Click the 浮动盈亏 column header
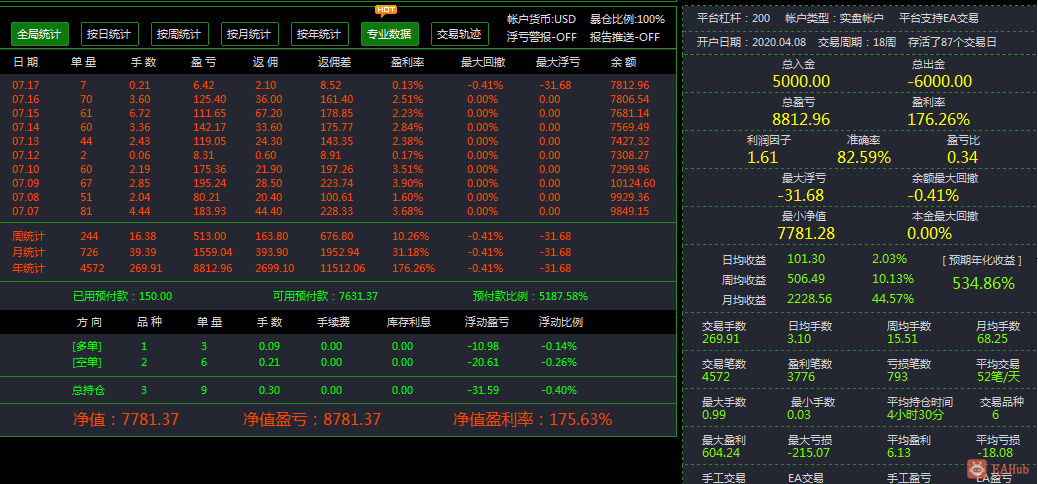Viewport: 1038px width, 484px height. [x=487, y=322]
